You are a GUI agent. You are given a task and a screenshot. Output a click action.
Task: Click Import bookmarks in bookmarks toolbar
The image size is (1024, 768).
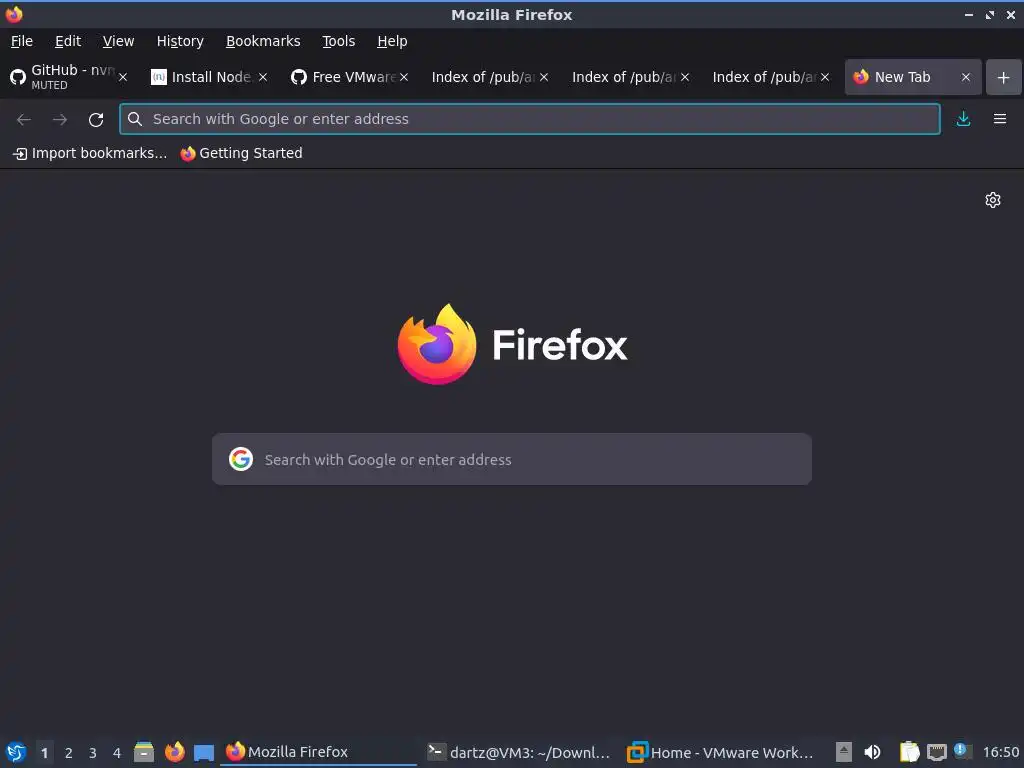(x=90, y=153)
